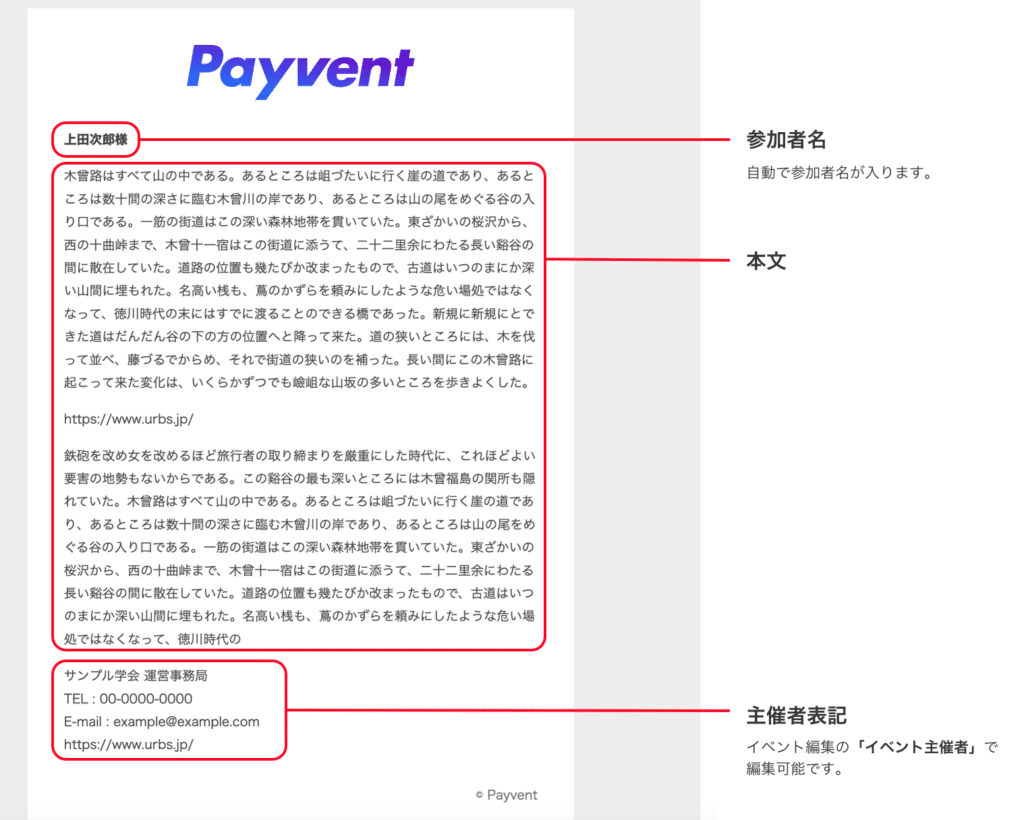The height and width of the screenshot is (820, 1024).
Task: Click the 編集可能です。 description line
Action: (795, 769)
